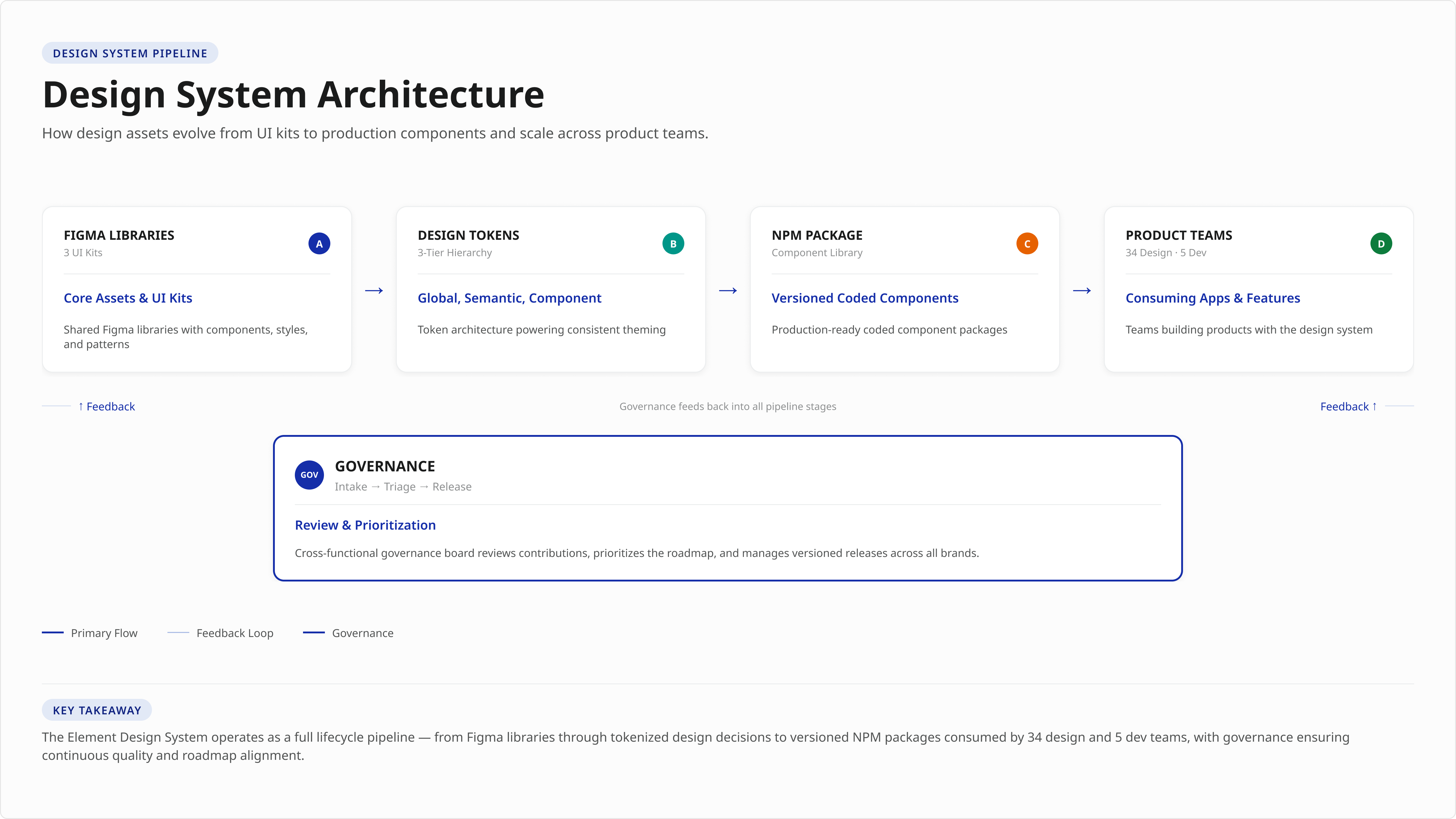
Task: Select the D badge on Product Teams card
Action: (1381, 243)
